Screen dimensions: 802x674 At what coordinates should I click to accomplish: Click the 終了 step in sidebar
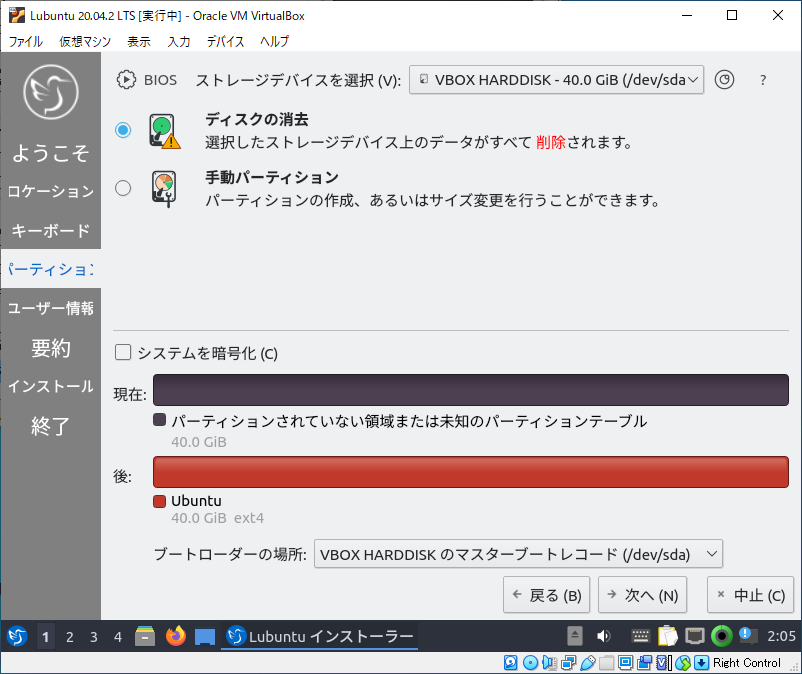click(x=51, y=425)
